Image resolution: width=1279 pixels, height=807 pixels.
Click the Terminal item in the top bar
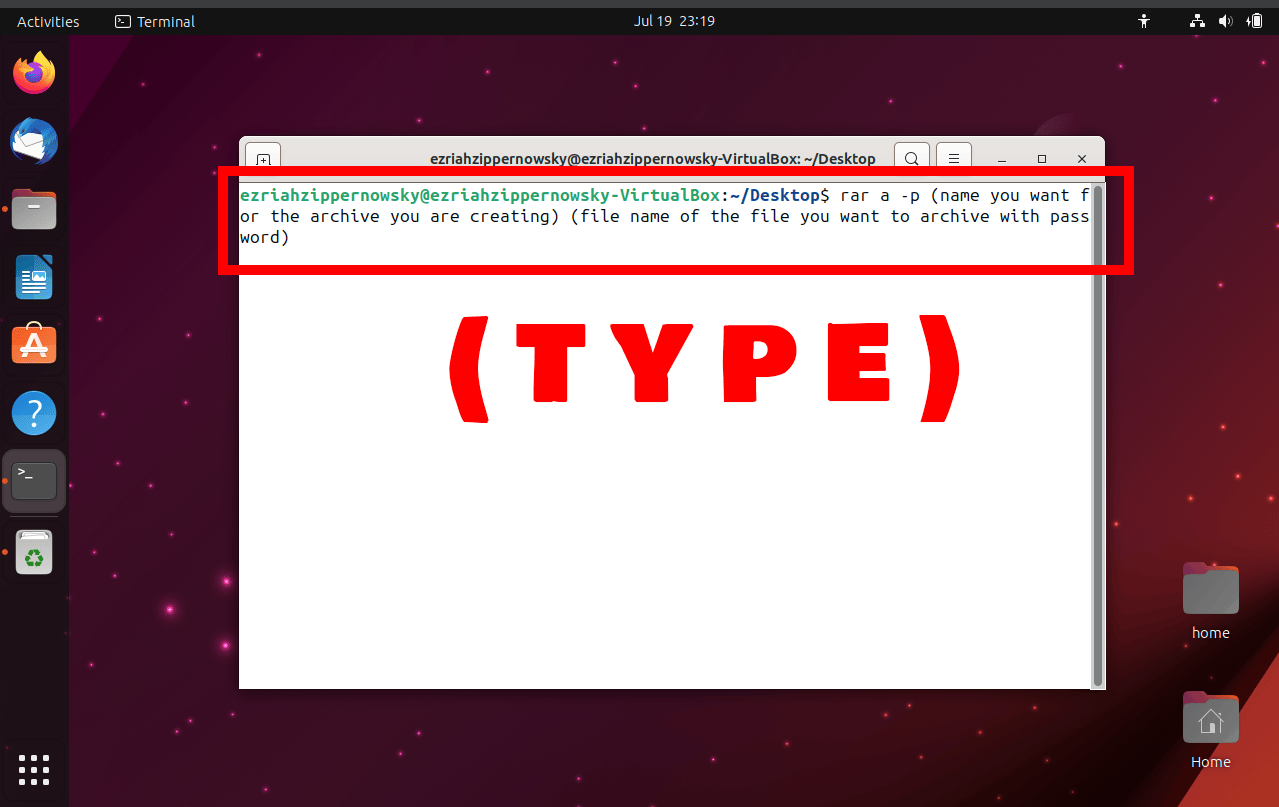pyautogui.click(x=153, y=20)
